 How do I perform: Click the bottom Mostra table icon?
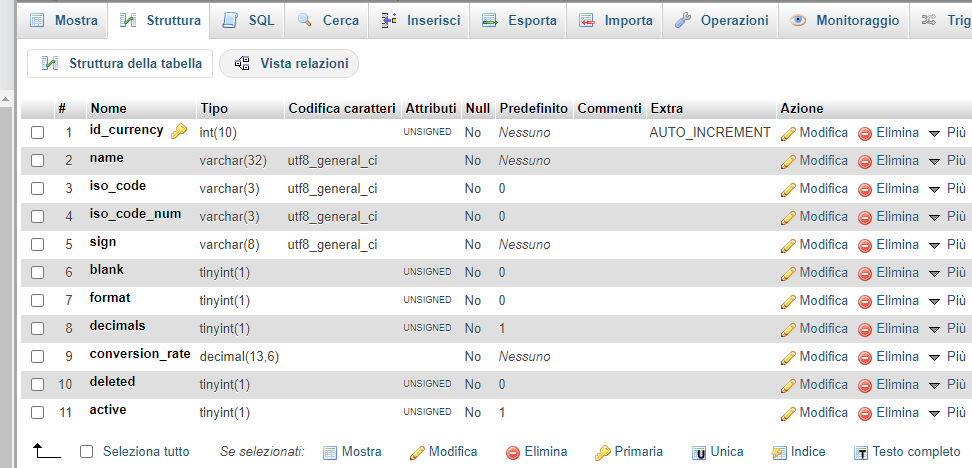(330, 452)
